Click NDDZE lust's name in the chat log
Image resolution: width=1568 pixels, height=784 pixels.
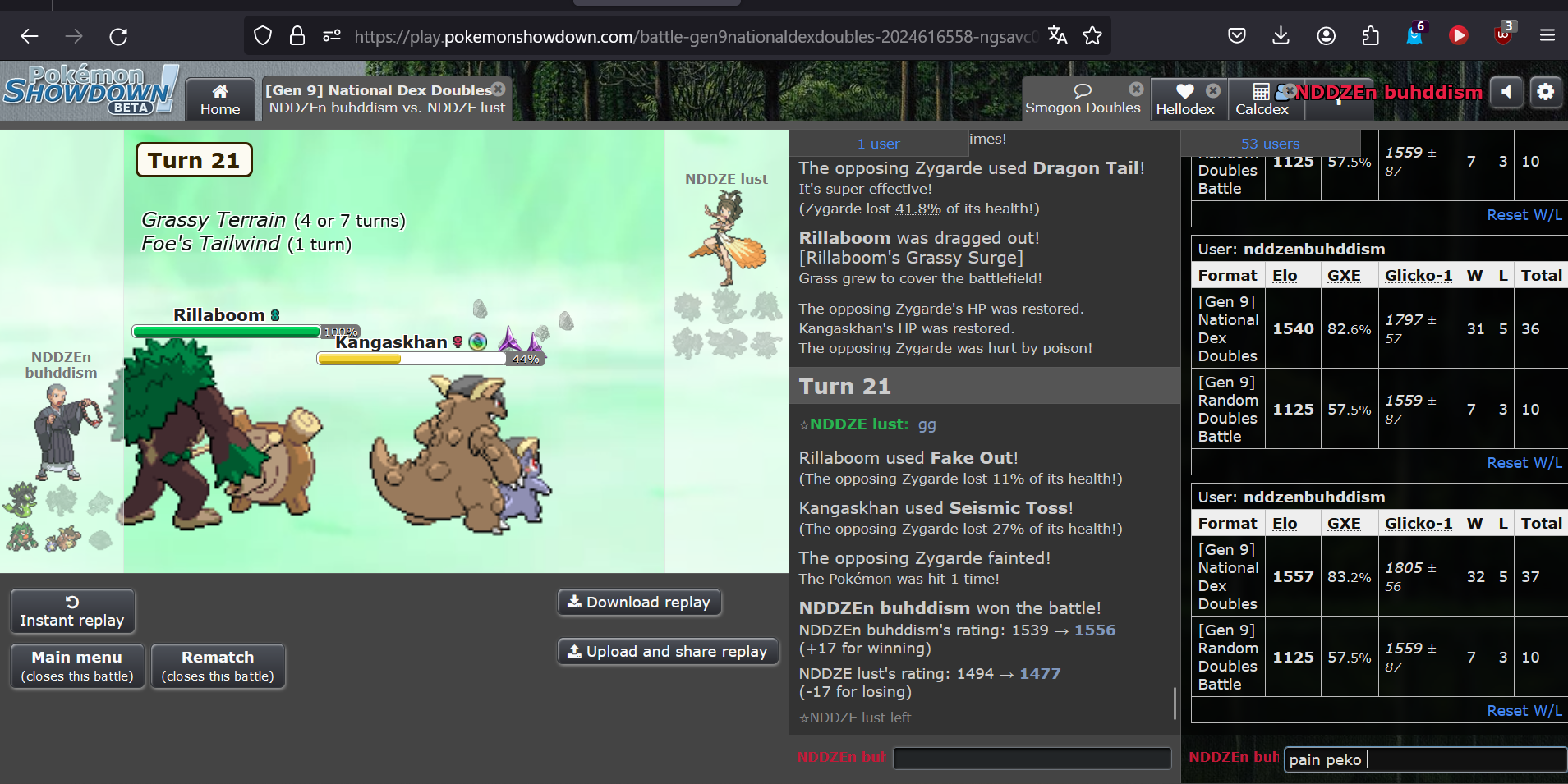[858, 424]
